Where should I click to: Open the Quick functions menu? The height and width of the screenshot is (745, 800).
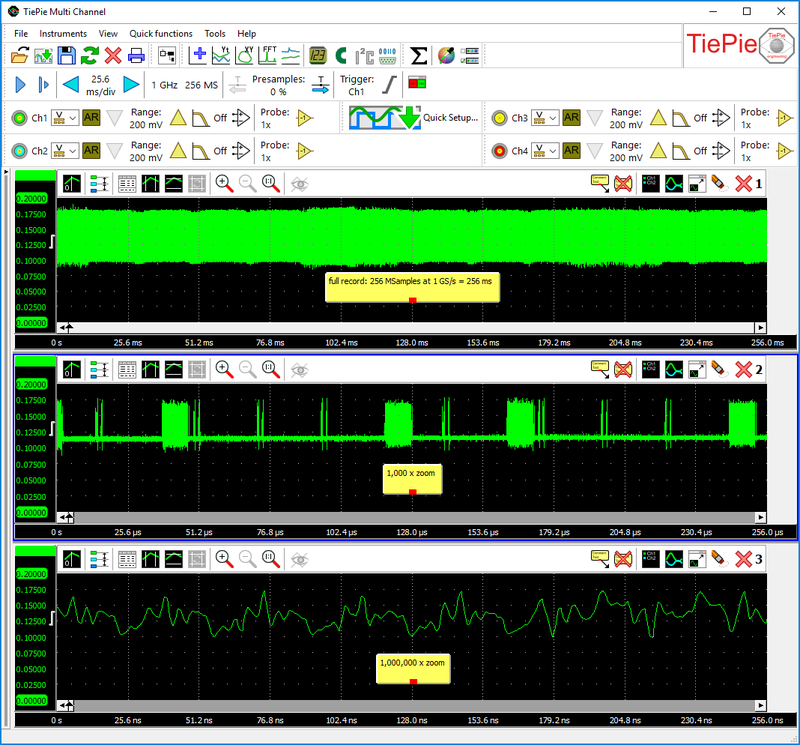click(x=161, y=33)
